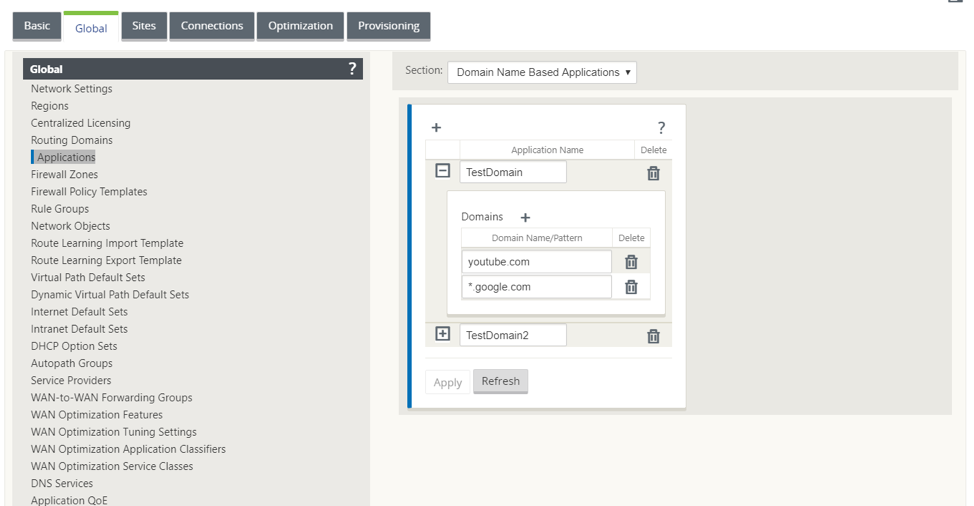Delete the TestDomain application with trash icon

[653, 173]
